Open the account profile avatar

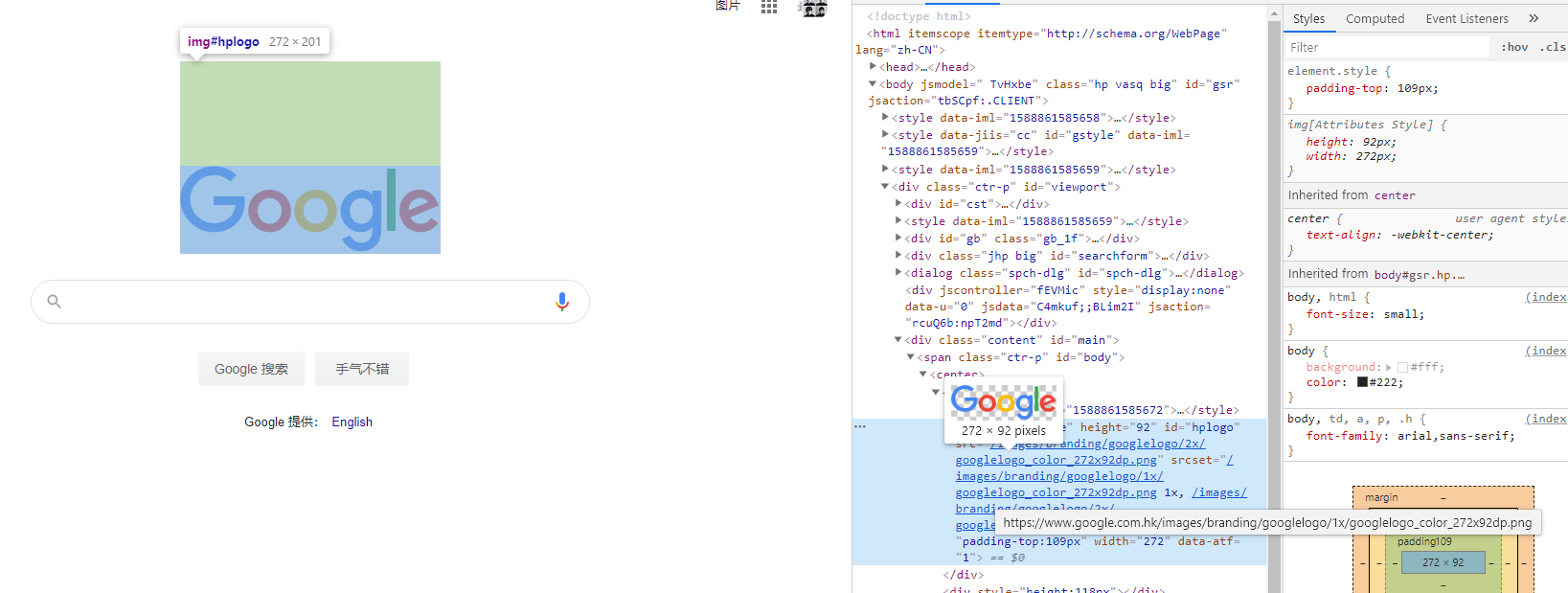[814, 8]
